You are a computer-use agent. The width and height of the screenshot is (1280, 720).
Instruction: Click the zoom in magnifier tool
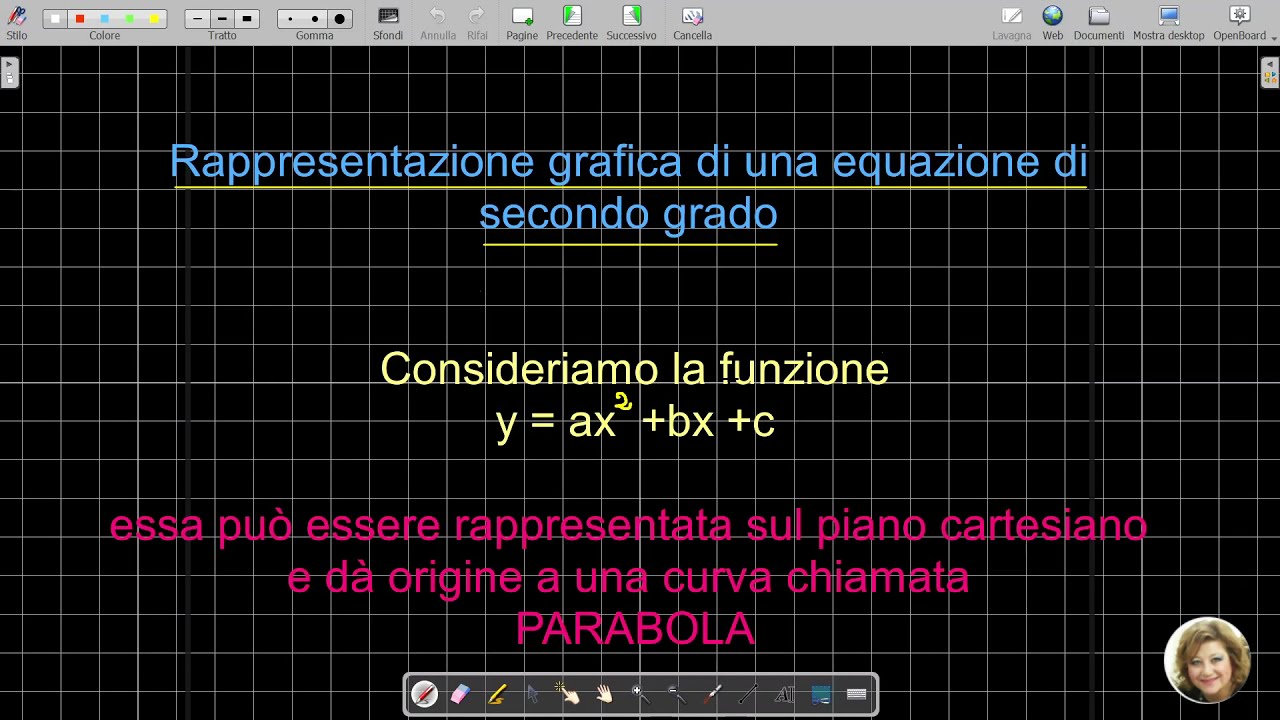pos(640,694)
